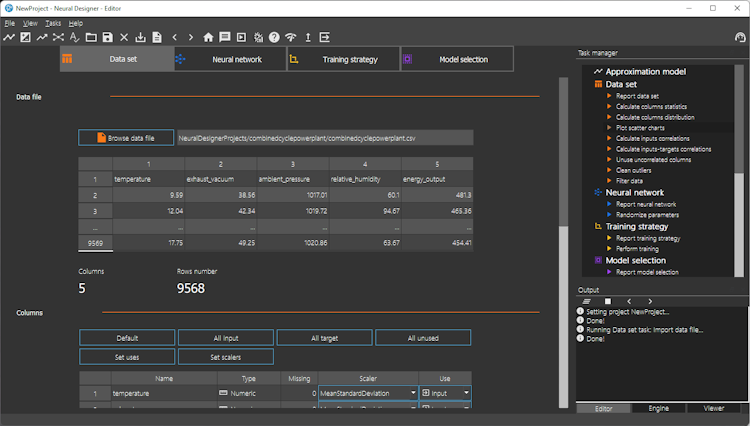Open project using the folder icon
The image size is (750, 426).
[x=91, y=37]
